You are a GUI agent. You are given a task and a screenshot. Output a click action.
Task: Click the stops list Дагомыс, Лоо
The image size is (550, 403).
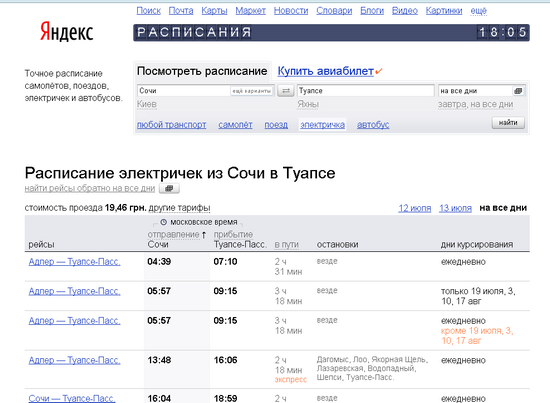(x=372, y=368)
